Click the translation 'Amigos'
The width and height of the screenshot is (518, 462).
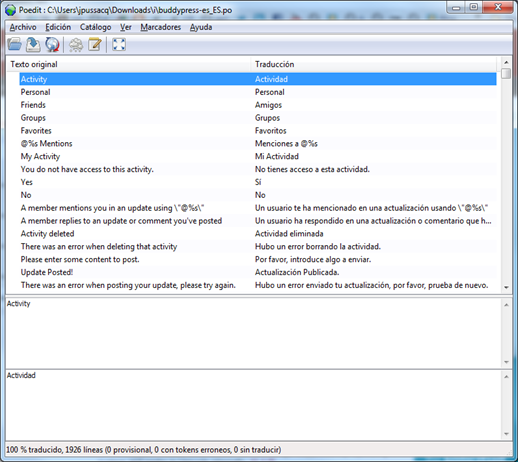[268, 105]
